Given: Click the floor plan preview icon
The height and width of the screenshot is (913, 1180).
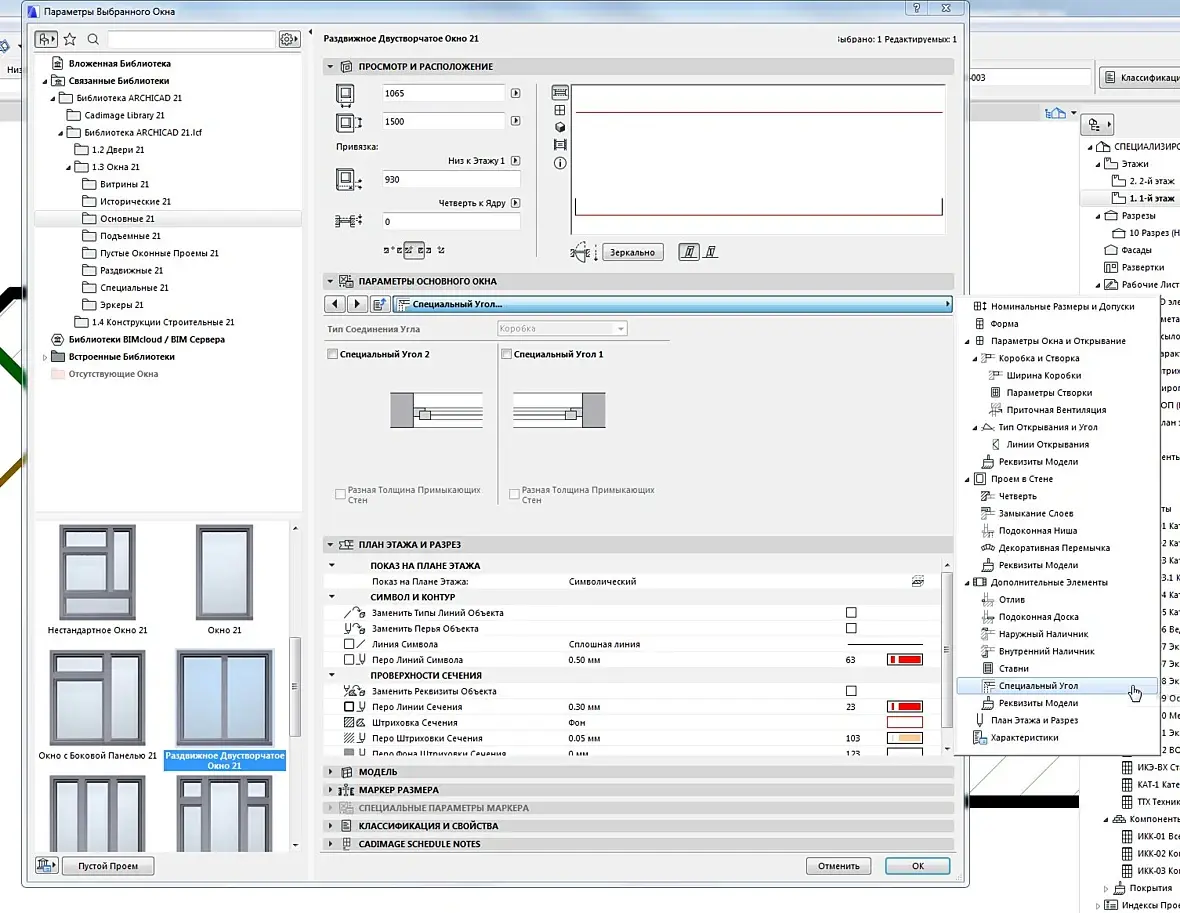Looking at the screenshot, I should [560, 92].
